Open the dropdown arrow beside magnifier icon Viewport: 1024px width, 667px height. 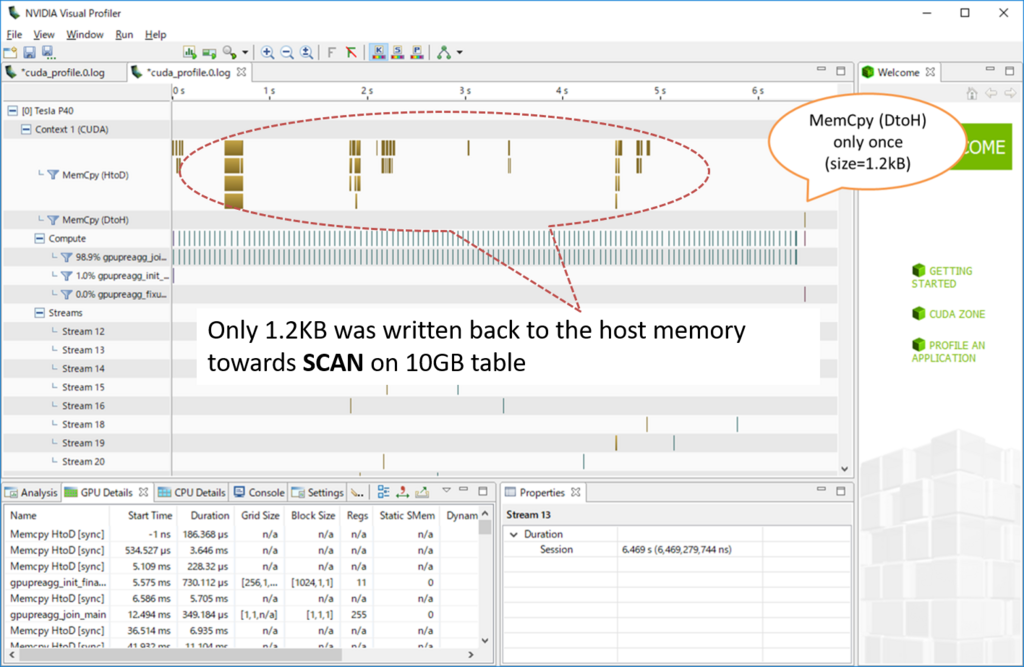[245, 53]
